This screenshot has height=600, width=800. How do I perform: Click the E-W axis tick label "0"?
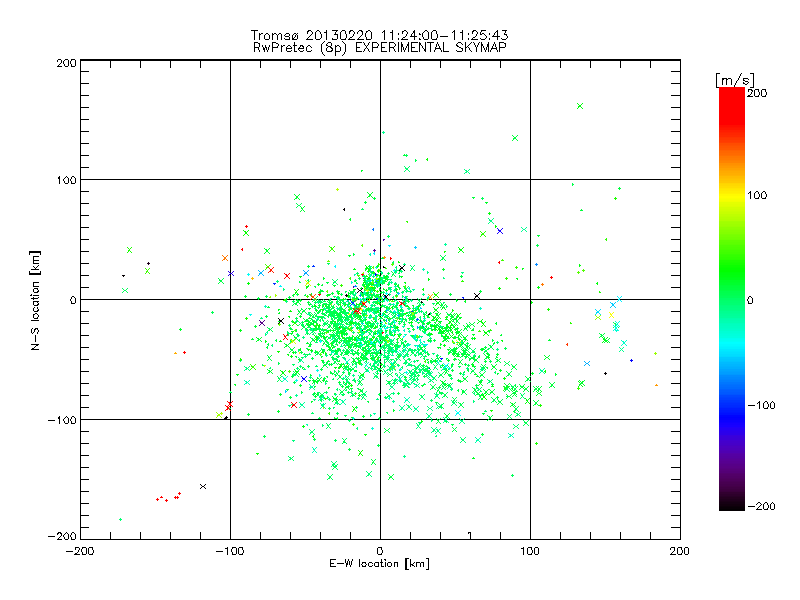(380, 551)
